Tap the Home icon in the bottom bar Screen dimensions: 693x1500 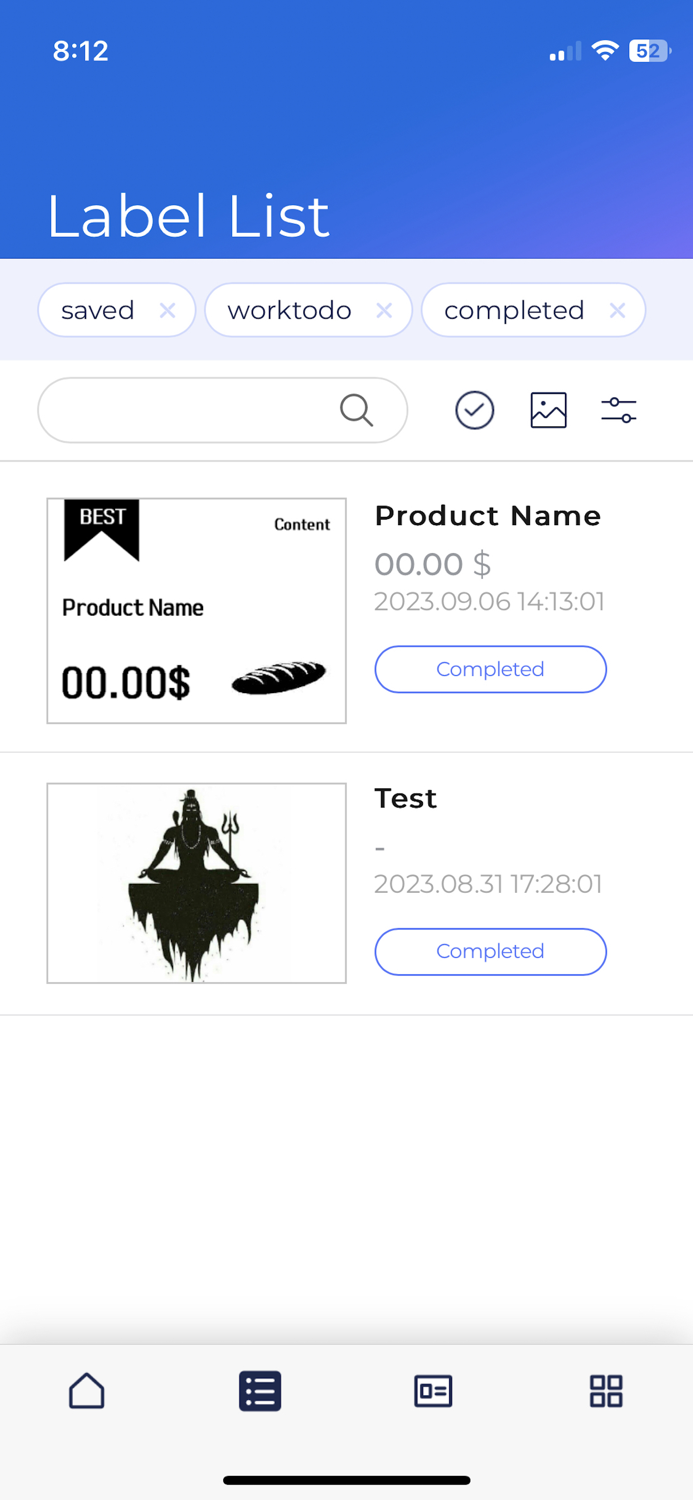tap(87, 1390)
